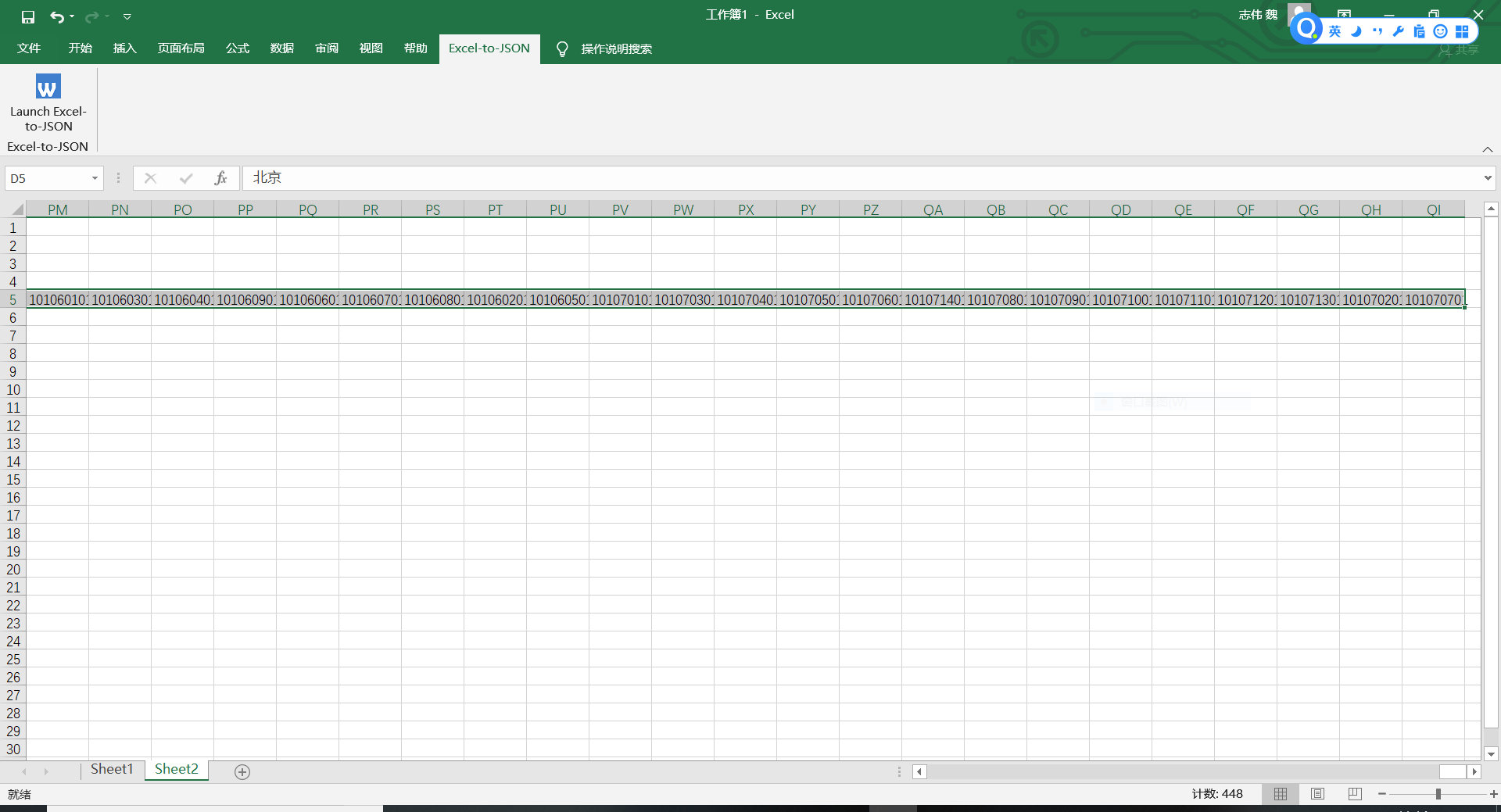Click previous sheet navigation arrow
The height and width of the screenshot is (812, 1501).
click(24, 771)
